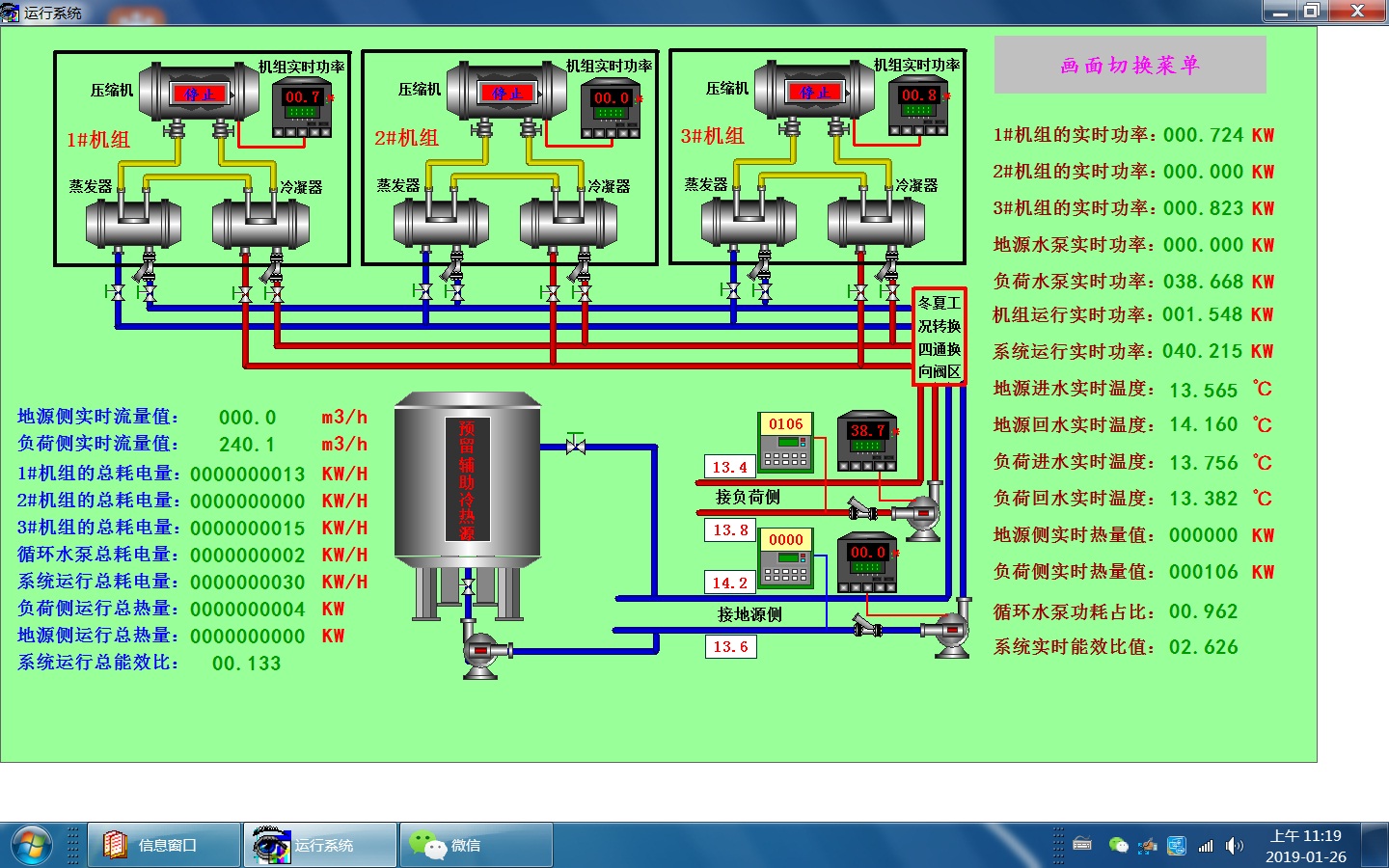
Task: Open 信息窗口 from the taskbar
Action: point(164,845)
